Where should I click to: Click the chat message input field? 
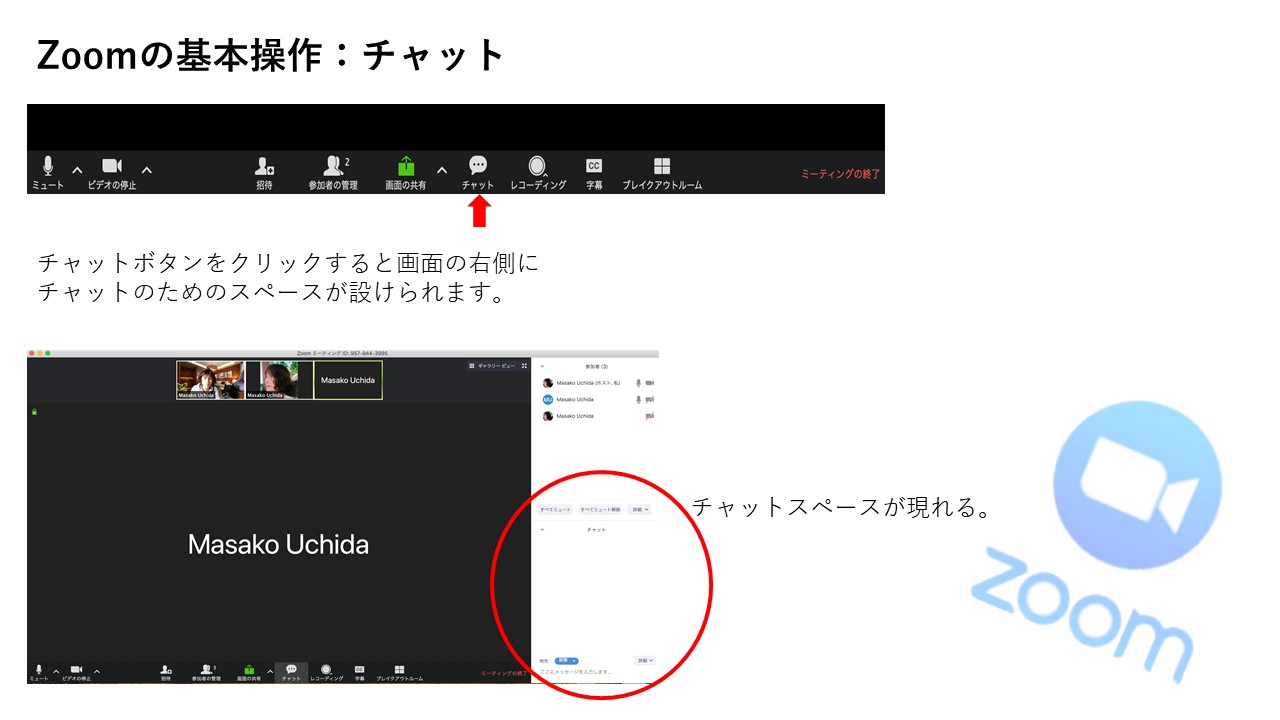(x=596, y=673)
